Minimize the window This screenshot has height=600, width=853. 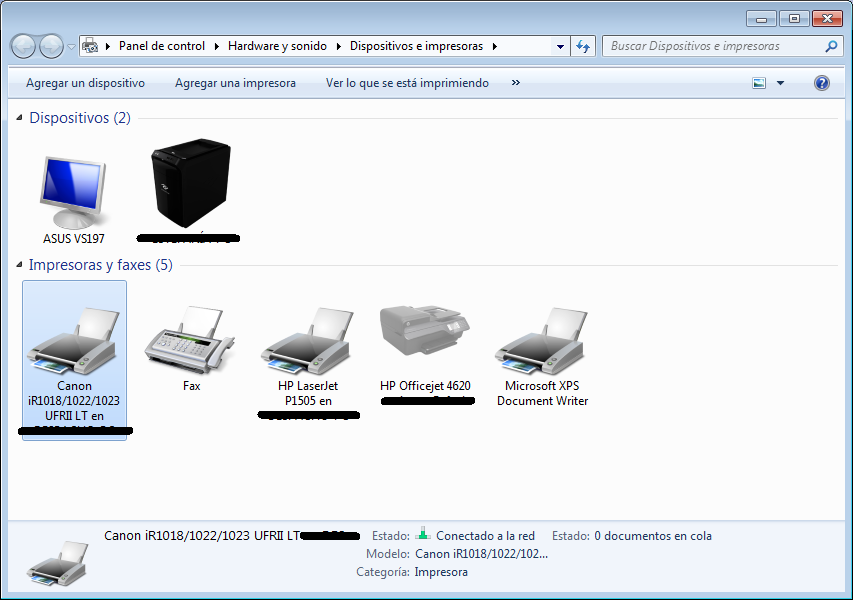(761, 19)
